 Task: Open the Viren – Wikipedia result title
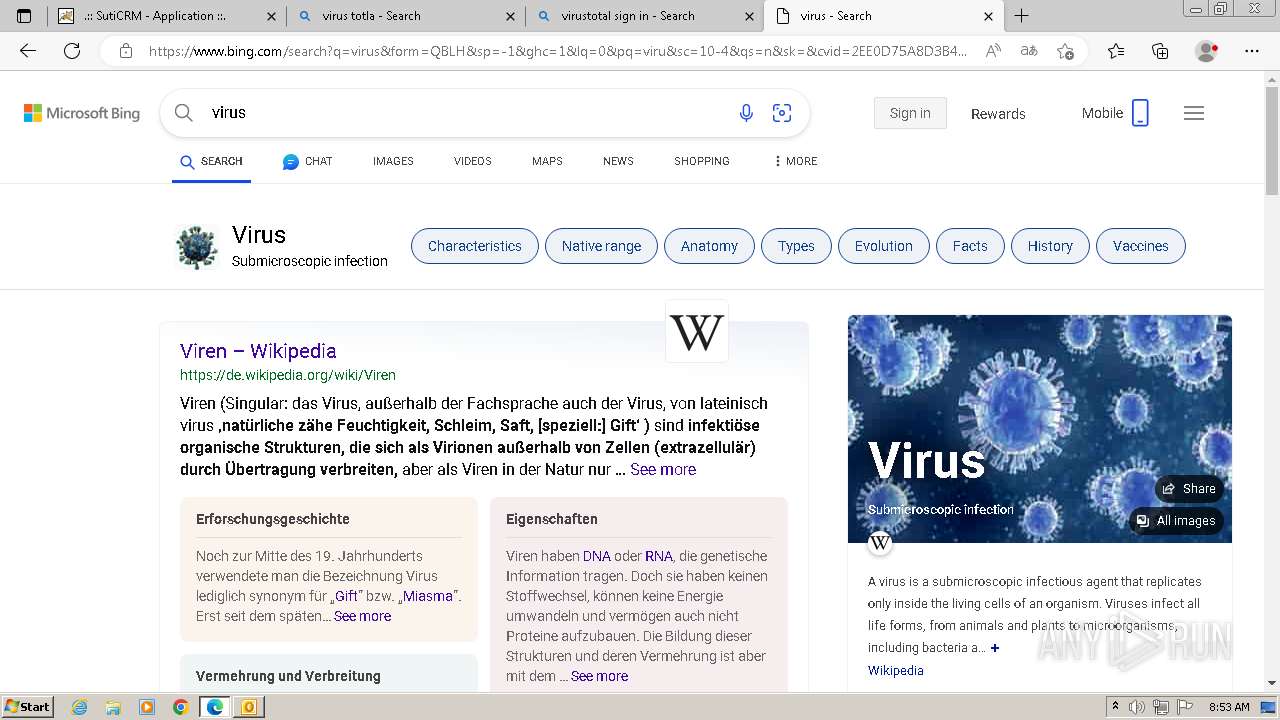click(258, 351)
